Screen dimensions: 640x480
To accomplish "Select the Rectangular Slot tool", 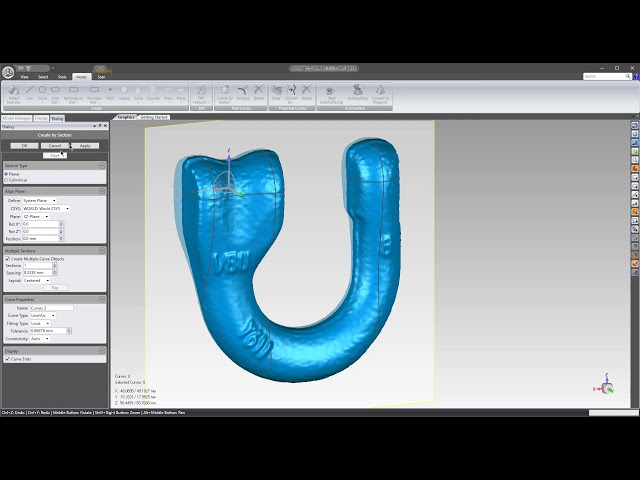I will [73, 95].
